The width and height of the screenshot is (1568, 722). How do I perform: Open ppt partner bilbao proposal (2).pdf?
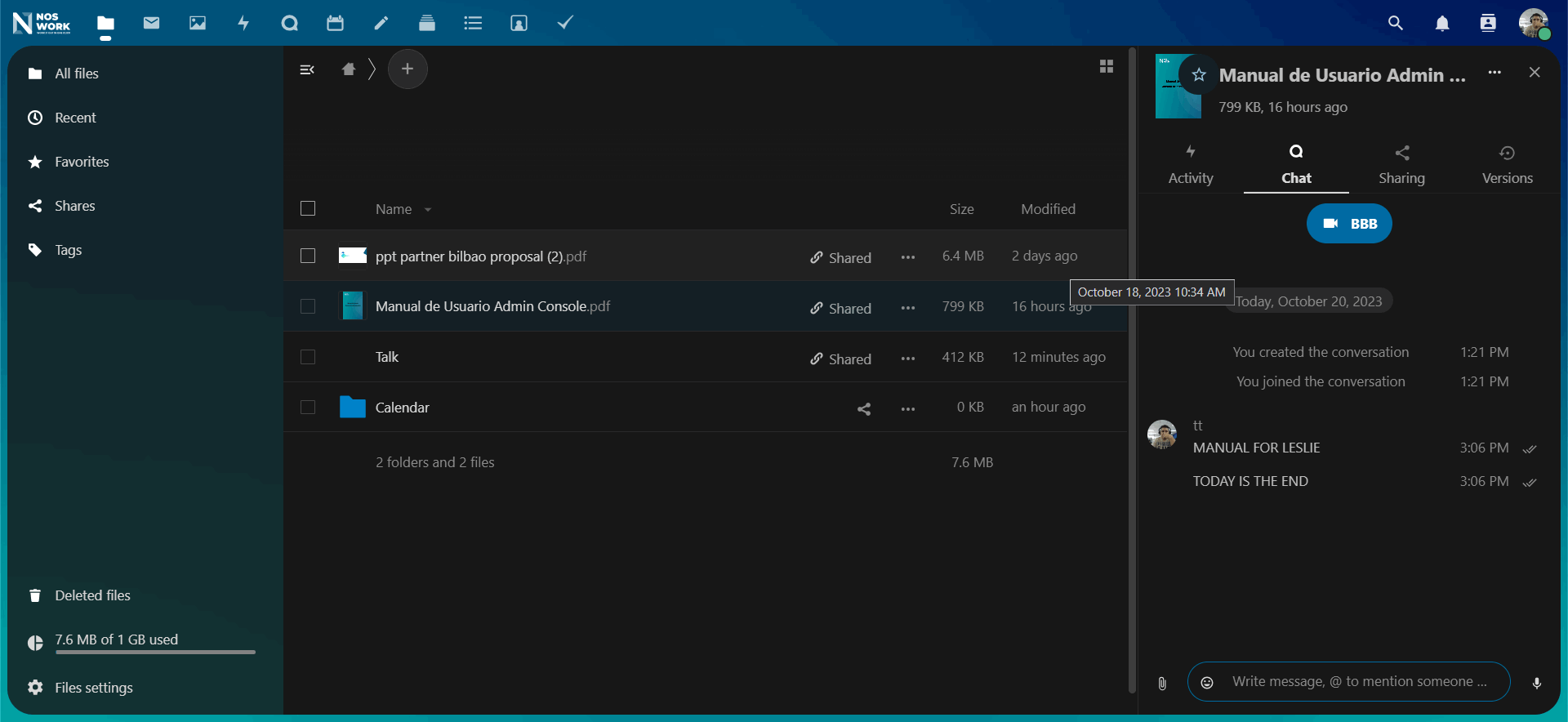(481, 256)
